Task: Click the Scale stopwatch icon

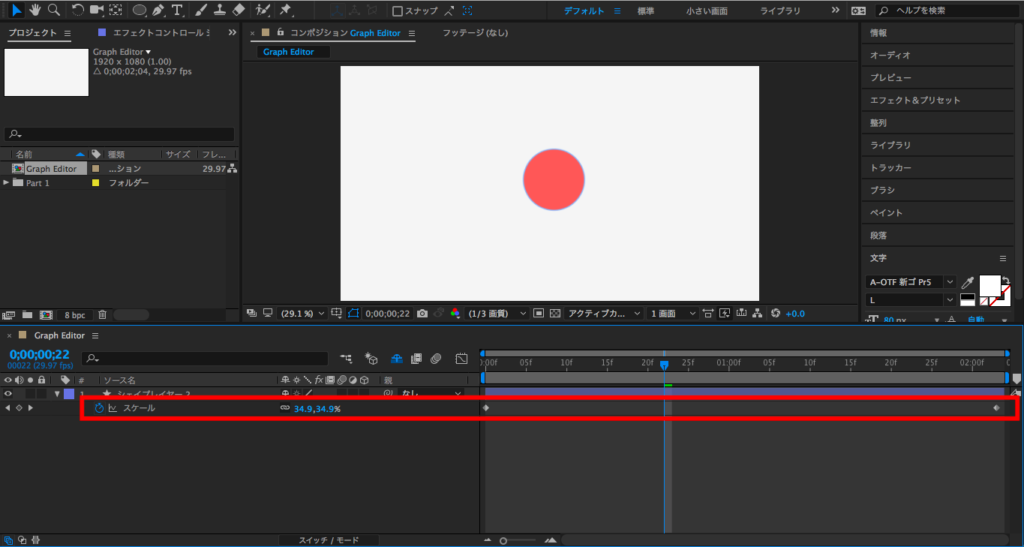Action: point(99,408)
